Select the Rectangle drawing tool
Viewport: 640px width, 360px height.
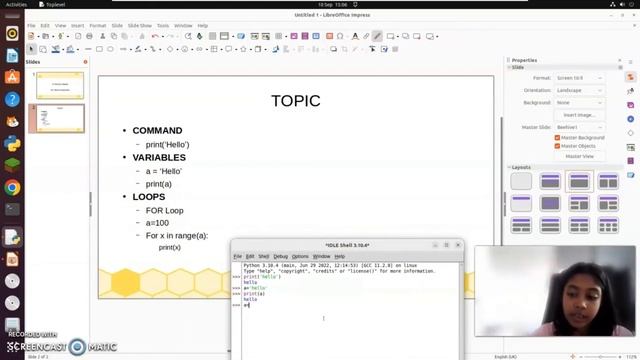point(99,49)
